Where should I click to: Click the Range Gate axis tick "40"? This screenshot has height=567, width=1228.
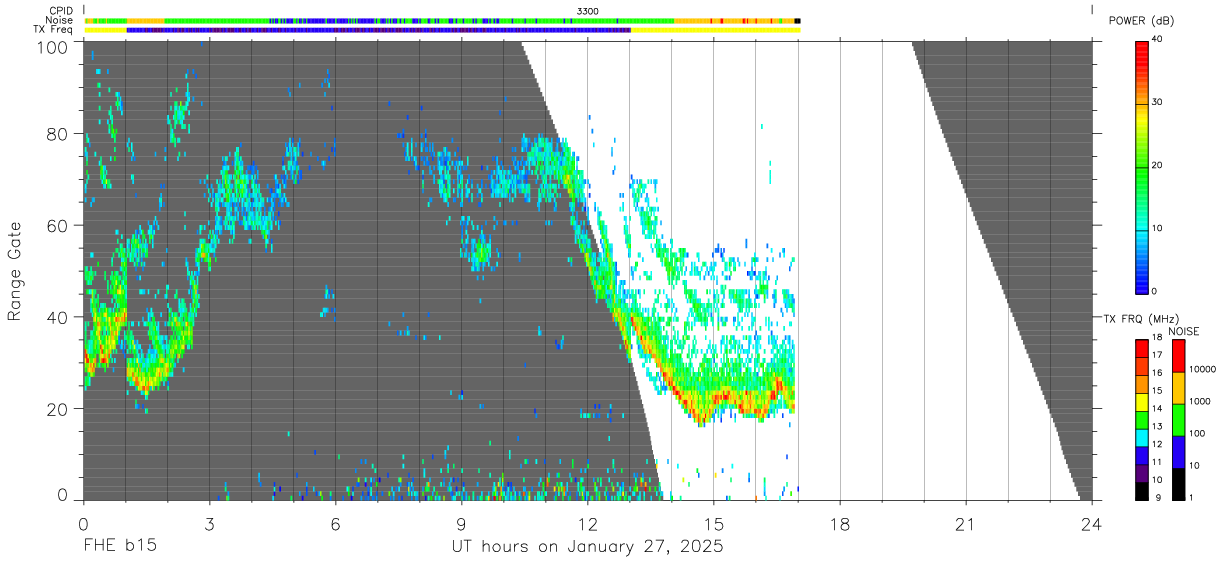click(57, 317)
